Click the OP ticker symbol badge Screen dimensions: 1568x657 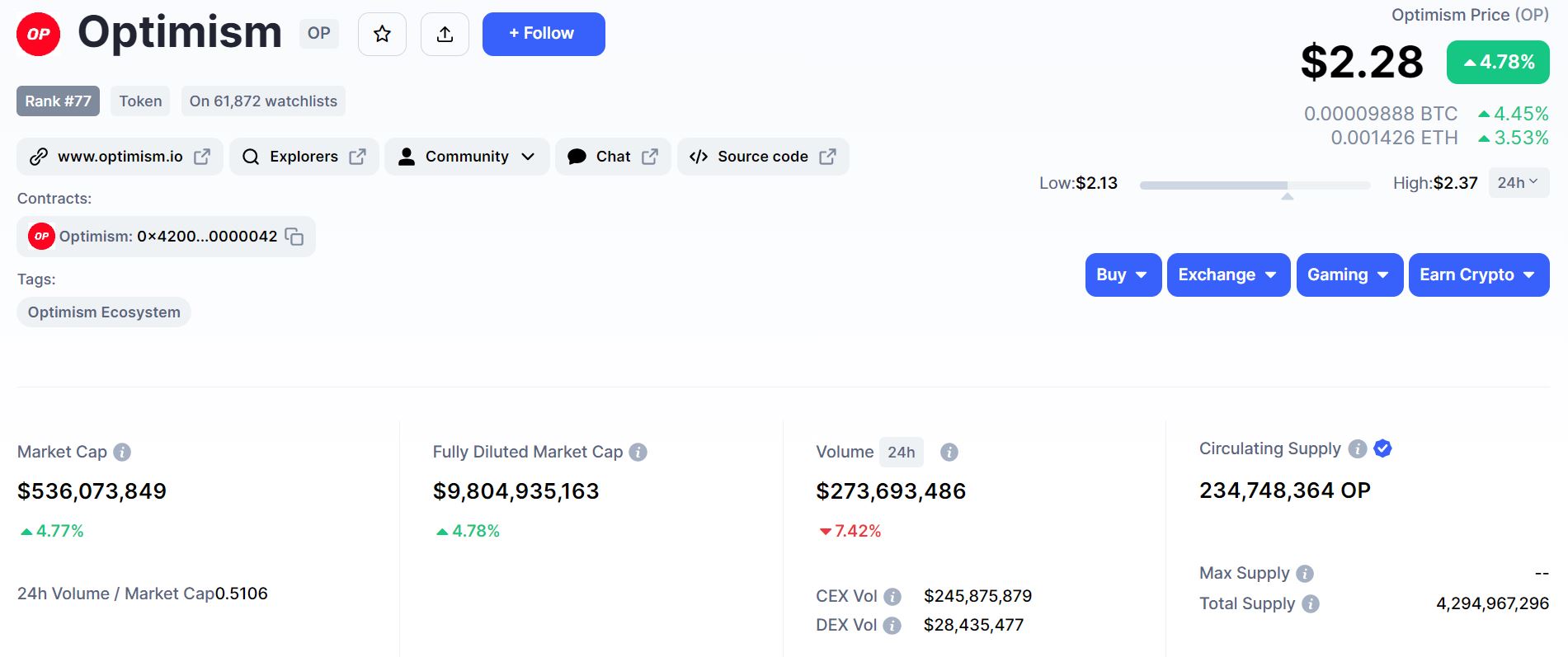(x=319, y=34)
